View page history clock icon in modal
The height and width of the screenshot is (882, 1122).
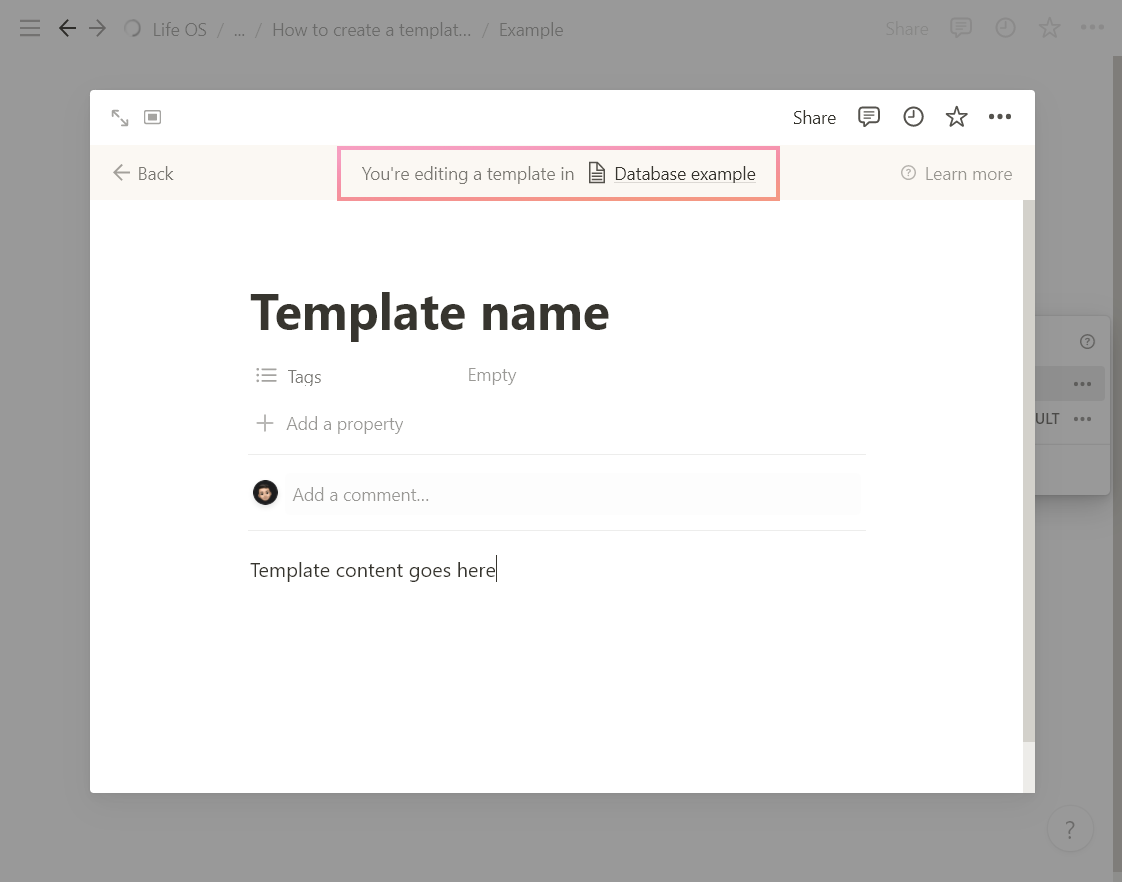pyautogui.click(x=913, y=117)
